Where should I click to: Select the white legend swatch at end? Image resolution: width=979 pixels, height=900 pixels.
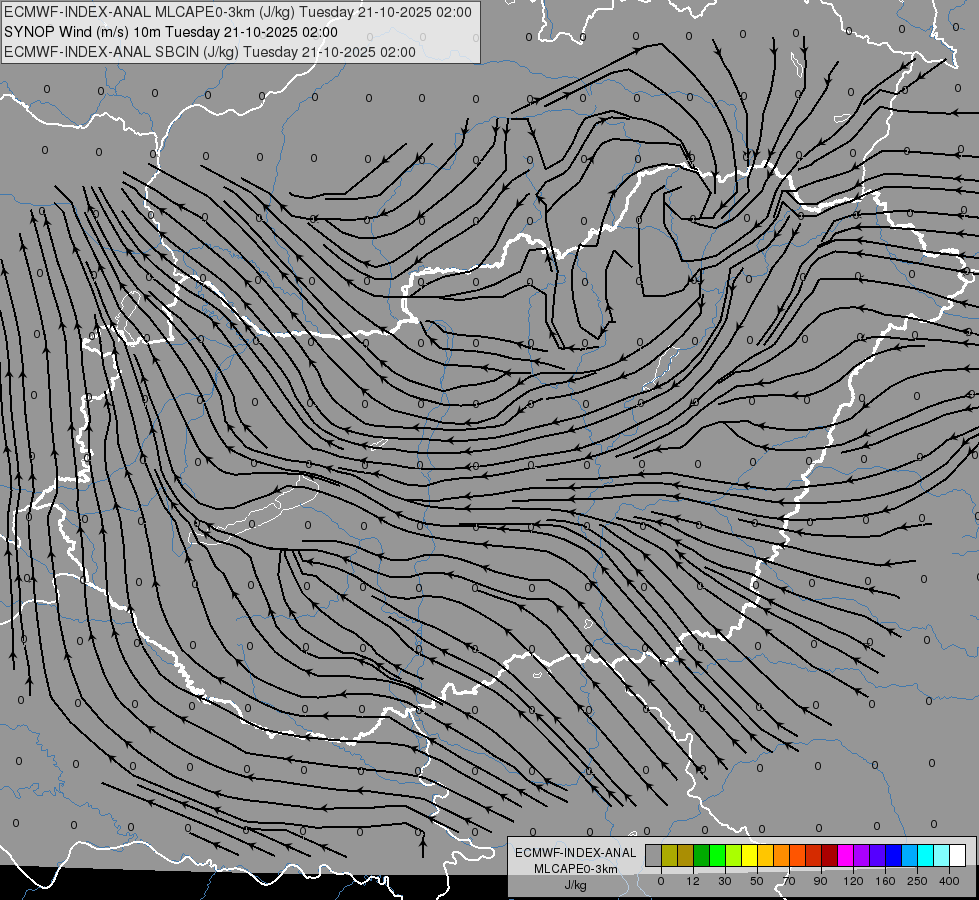pyautogui.click(x=957, y=855)
